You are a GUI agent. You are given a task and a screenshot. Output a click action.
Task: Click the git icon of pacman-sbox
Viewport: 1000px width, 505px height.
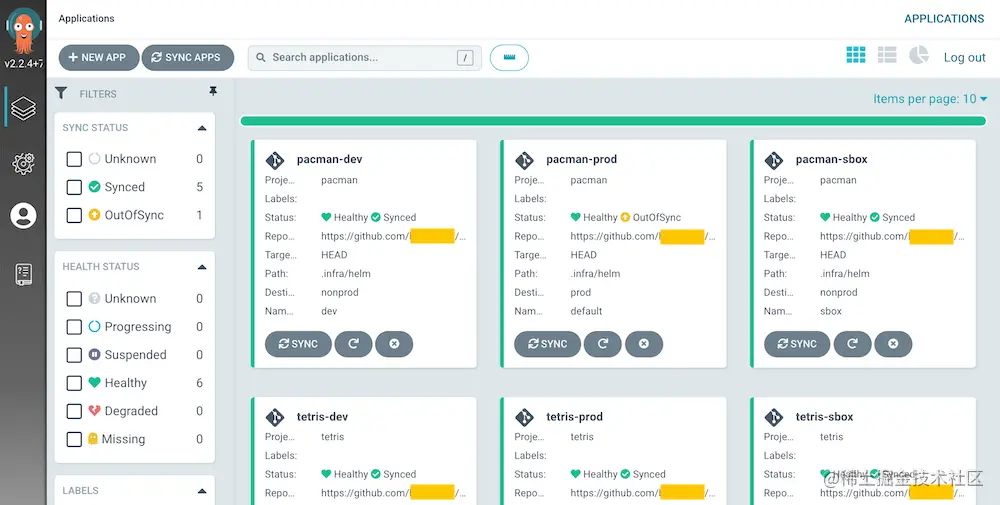774,159
